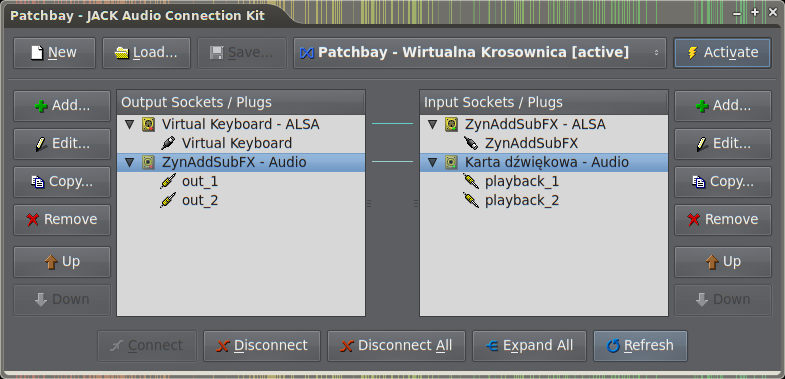
Task: Collapse the Karta dźwiękowa - Audio socket
Action: pos(433,162)
